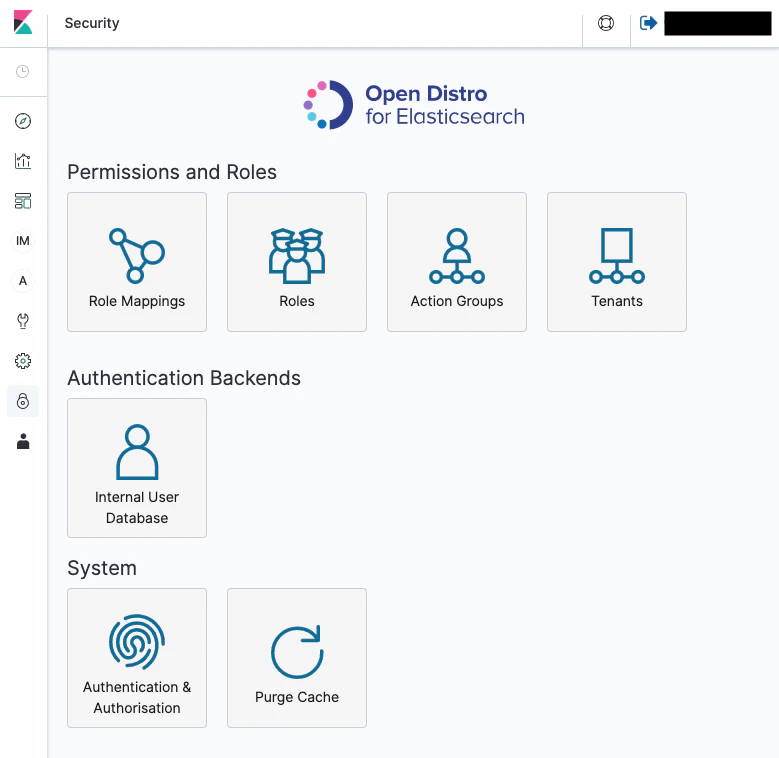Open Recently viewed clock icon
The image size is (779, 758).
point(23,72)
